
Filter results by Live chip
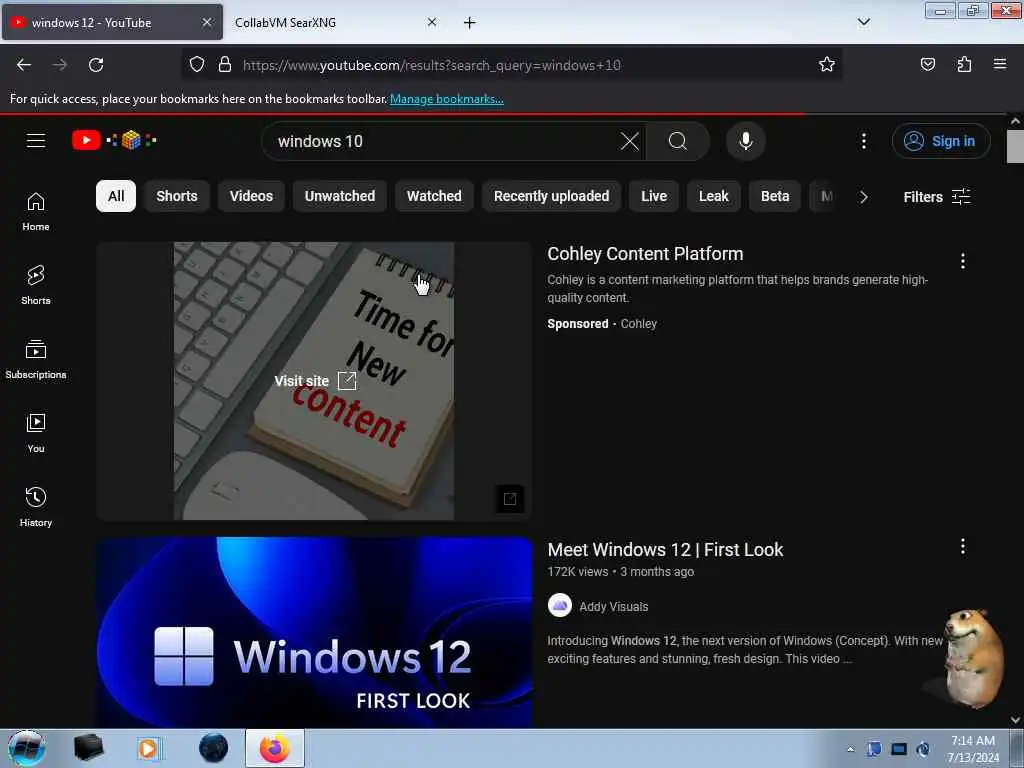pyautogui.click(x=654, y=196)
